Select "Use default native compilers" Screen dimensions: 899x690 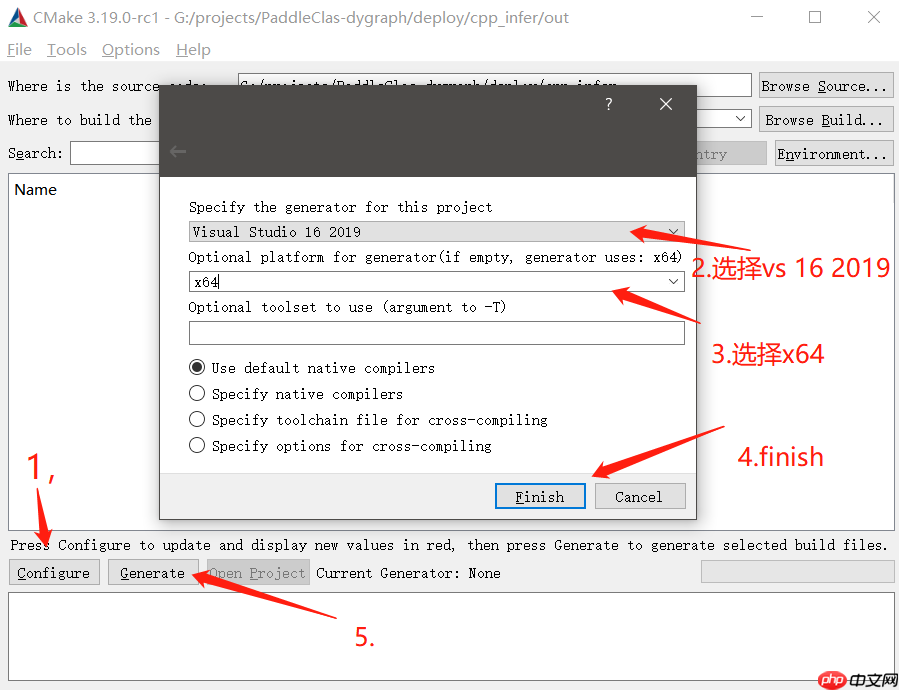197,367
